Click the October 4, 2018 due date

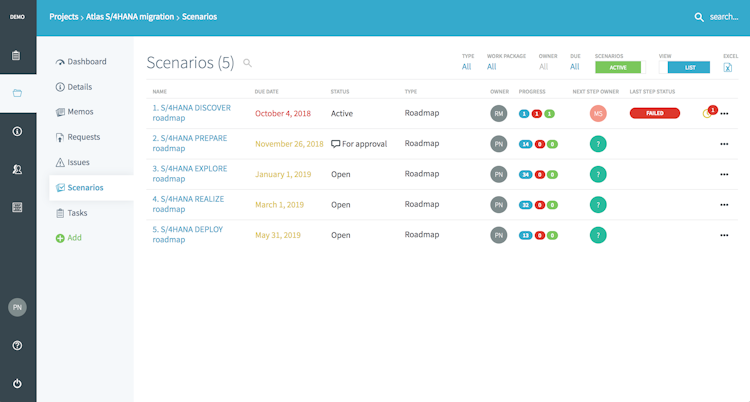point(283,113)
